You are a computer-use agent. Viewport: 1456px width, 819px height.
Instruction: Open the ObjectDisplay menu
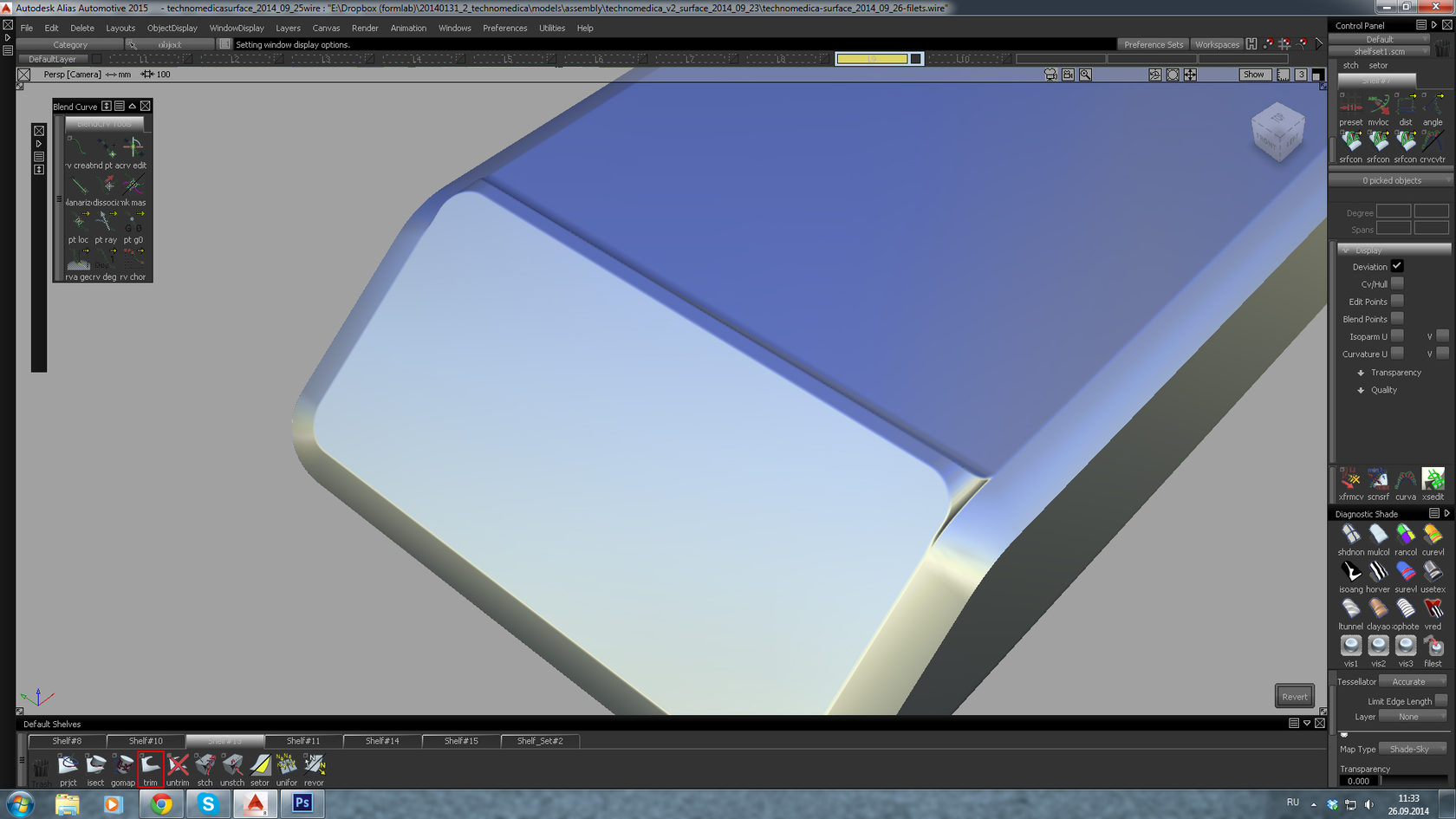[x=172, y=28]
